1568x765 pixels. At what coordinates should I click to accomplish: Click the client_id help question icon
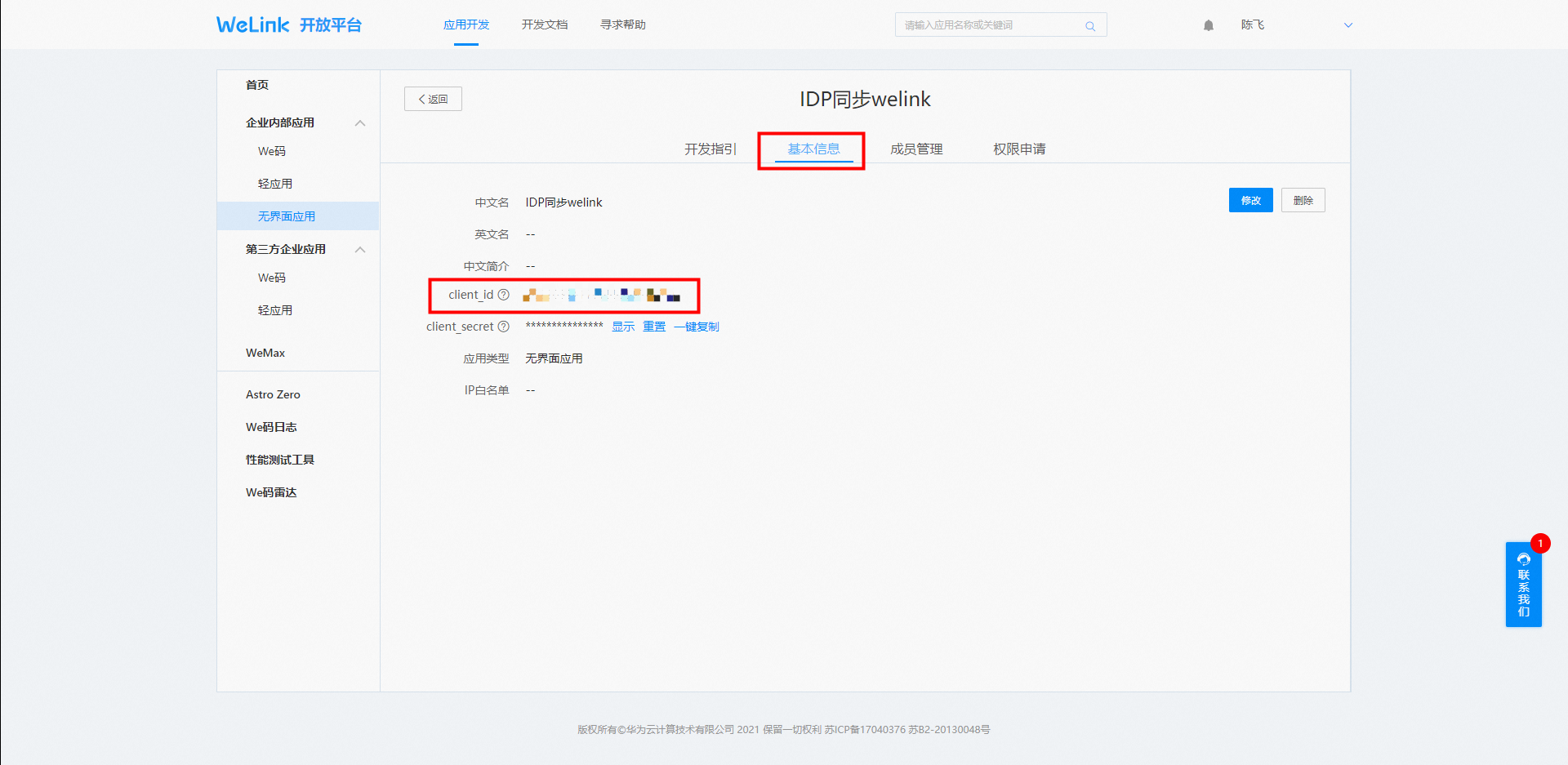[x=504, y=295]
